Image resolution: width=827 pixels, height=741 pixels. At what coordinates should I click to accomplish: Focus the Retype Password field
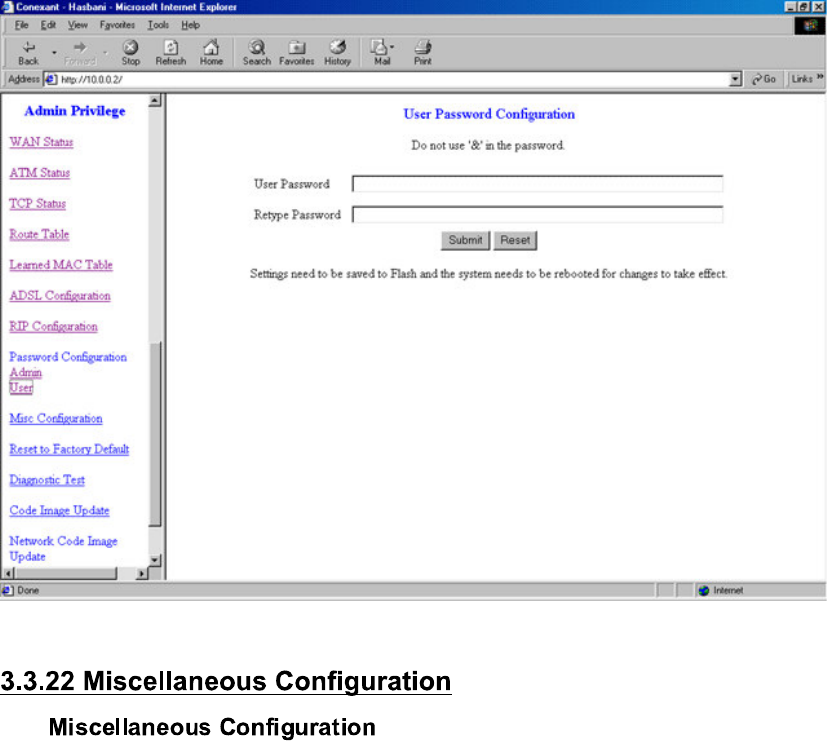pyautogui.click(x=537, y=214)
